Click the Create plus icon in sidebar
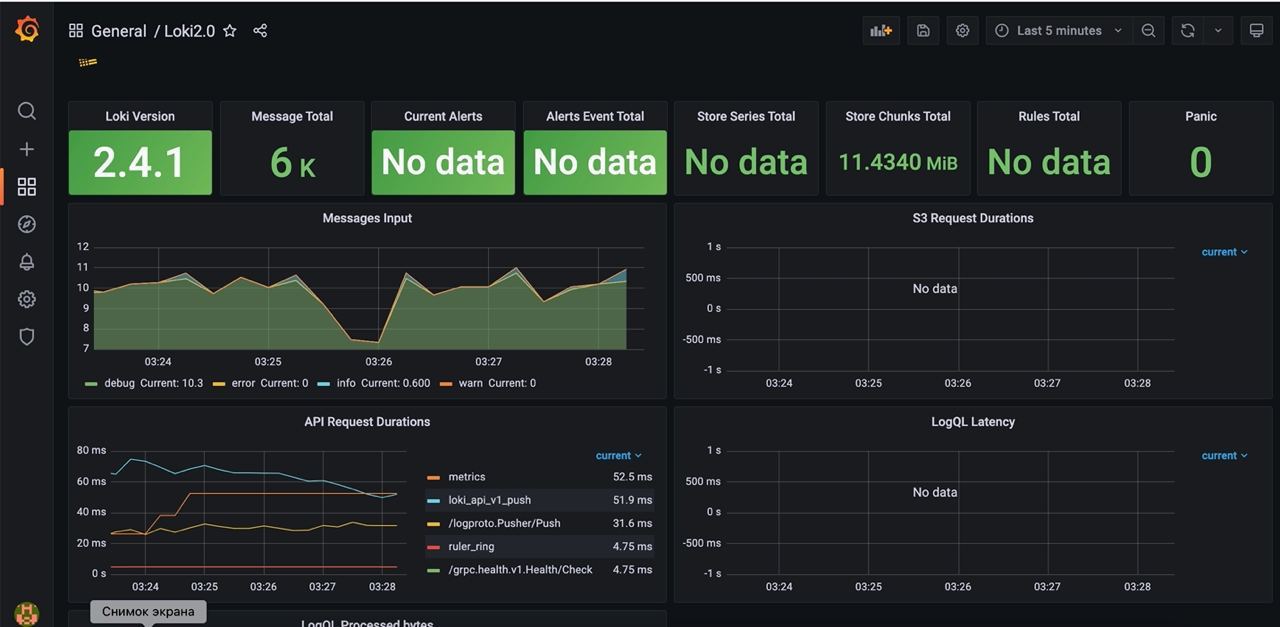The image size is (1280, 627). [27, 149]
